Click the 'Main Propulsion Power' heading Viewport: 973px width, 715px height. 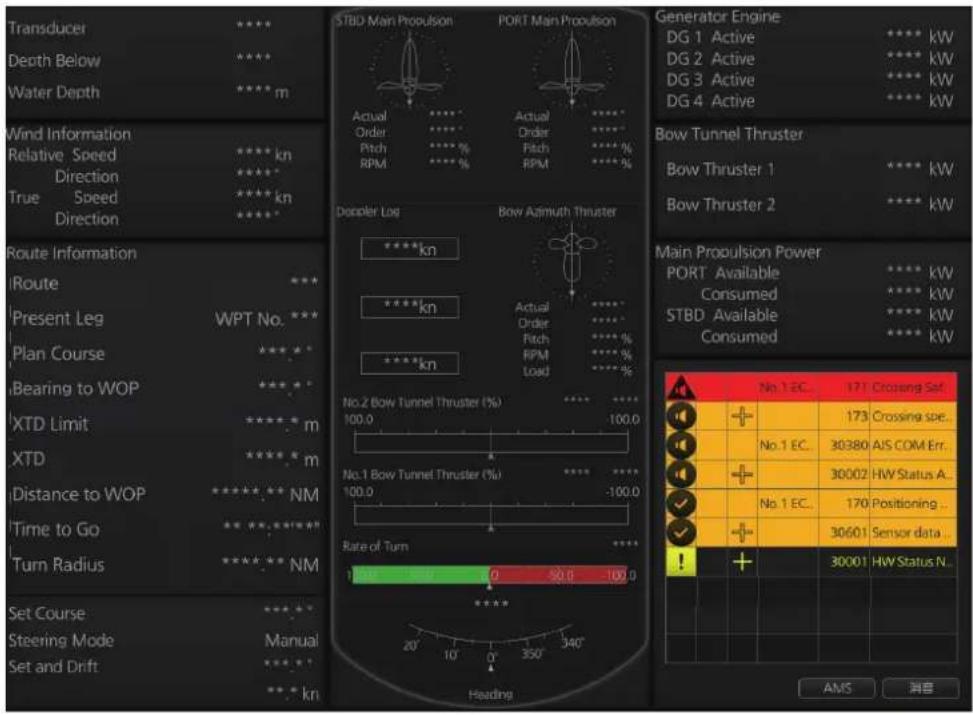point(738,252)
